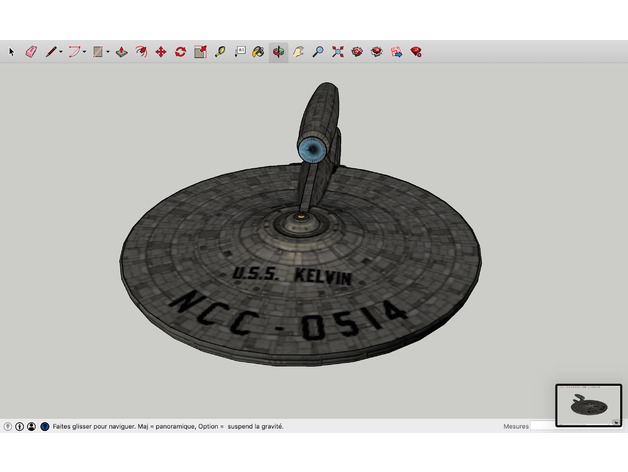The image size is (628, 472).
Task: Choose the pink Eraser tool
Action: click(x=31, y=52)
